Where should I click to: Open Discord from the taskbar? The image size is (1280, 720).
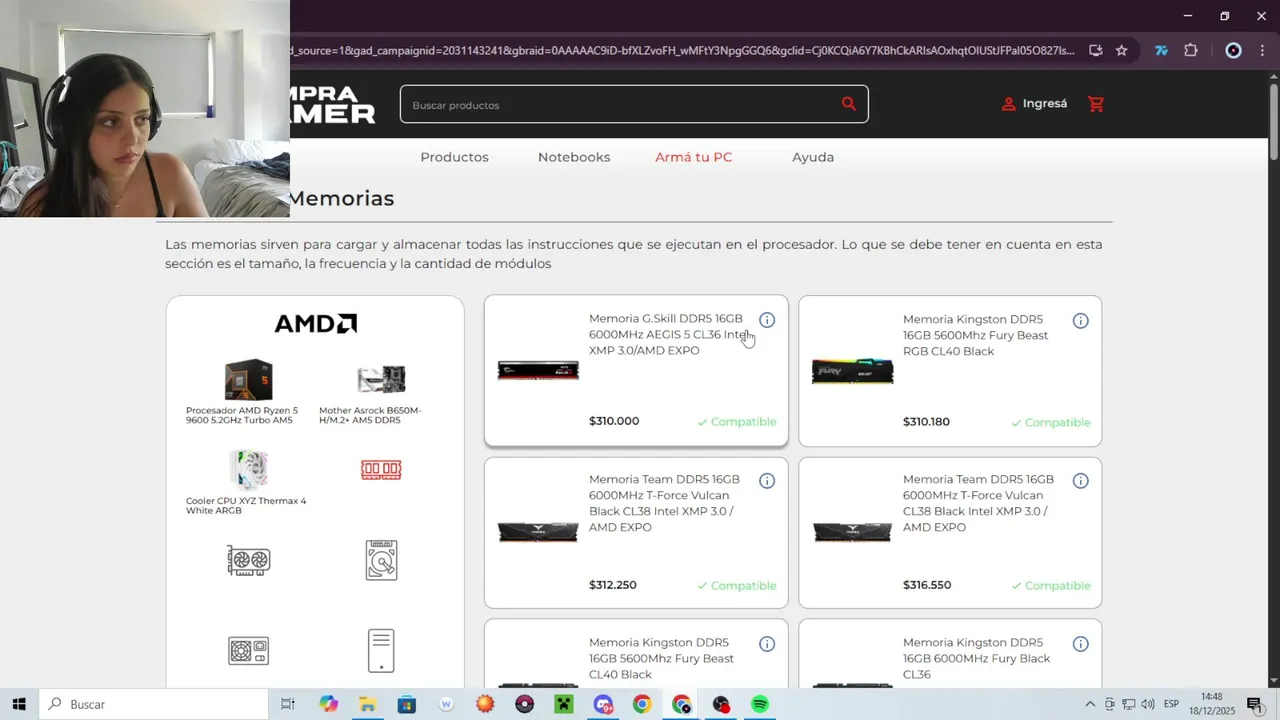(x=603, y=704)
